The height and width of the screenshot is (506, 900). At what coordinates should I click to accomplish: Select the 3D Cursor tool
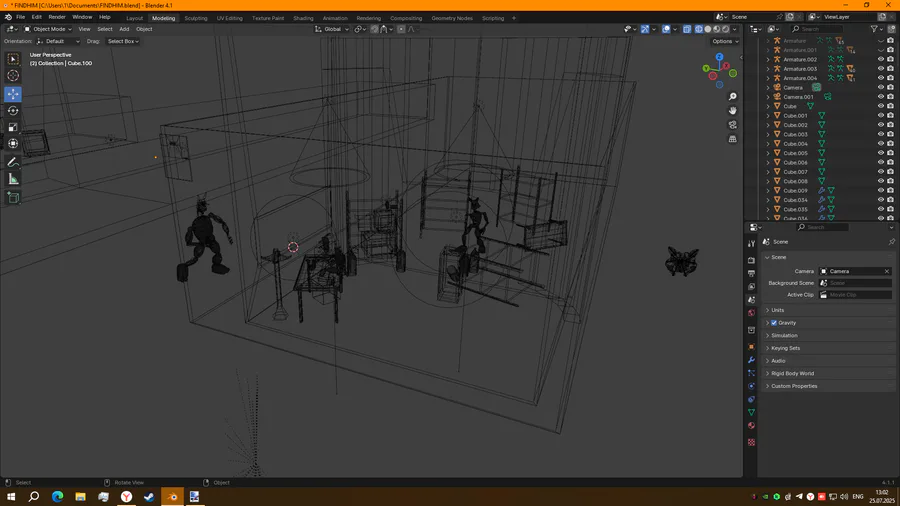pos(13,76)
